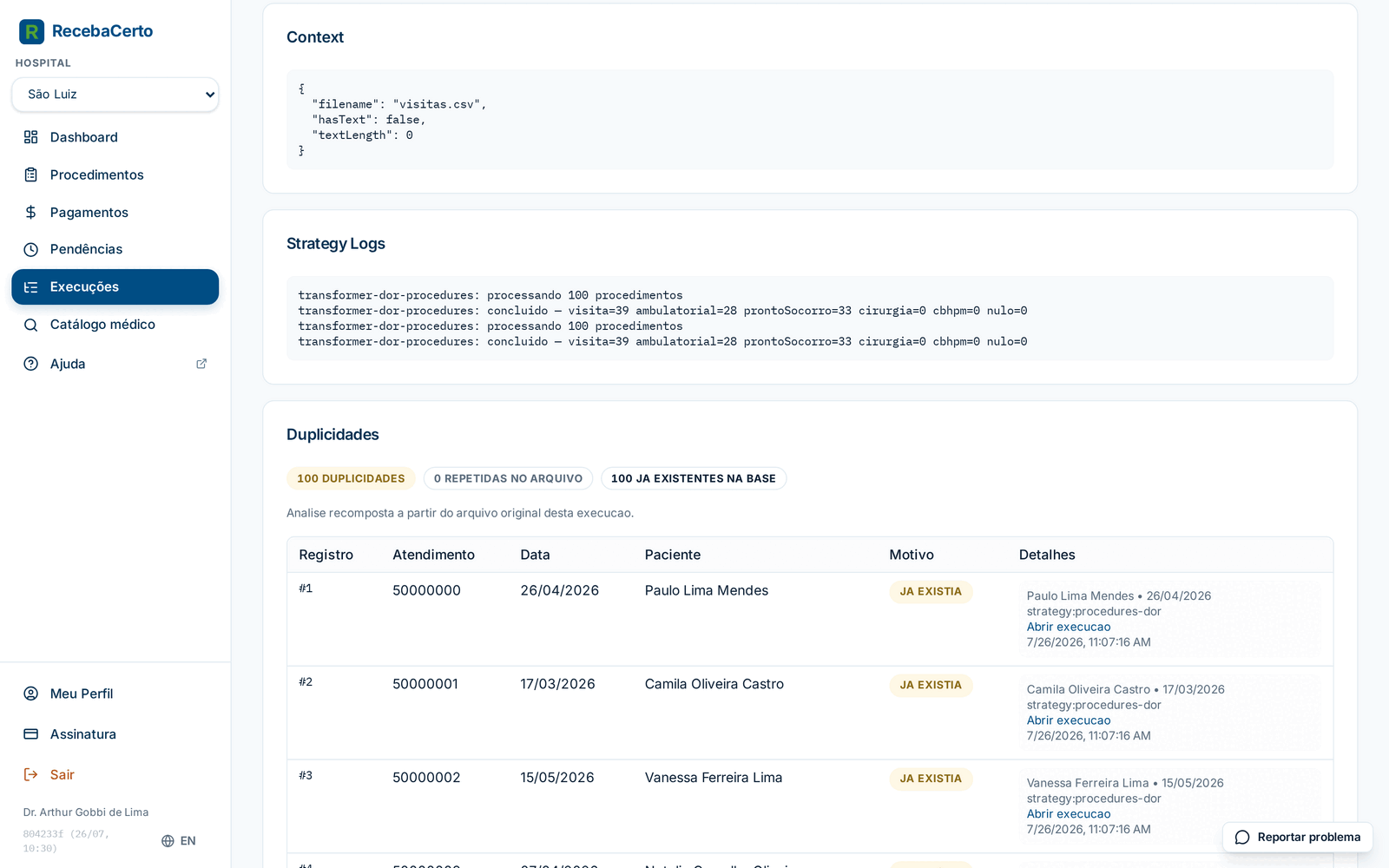1389x868 pixels.
Task: Open Abrir execucao for Paulo Lima Mendes
Action: pyautogui.click(x=1069, y=627)
